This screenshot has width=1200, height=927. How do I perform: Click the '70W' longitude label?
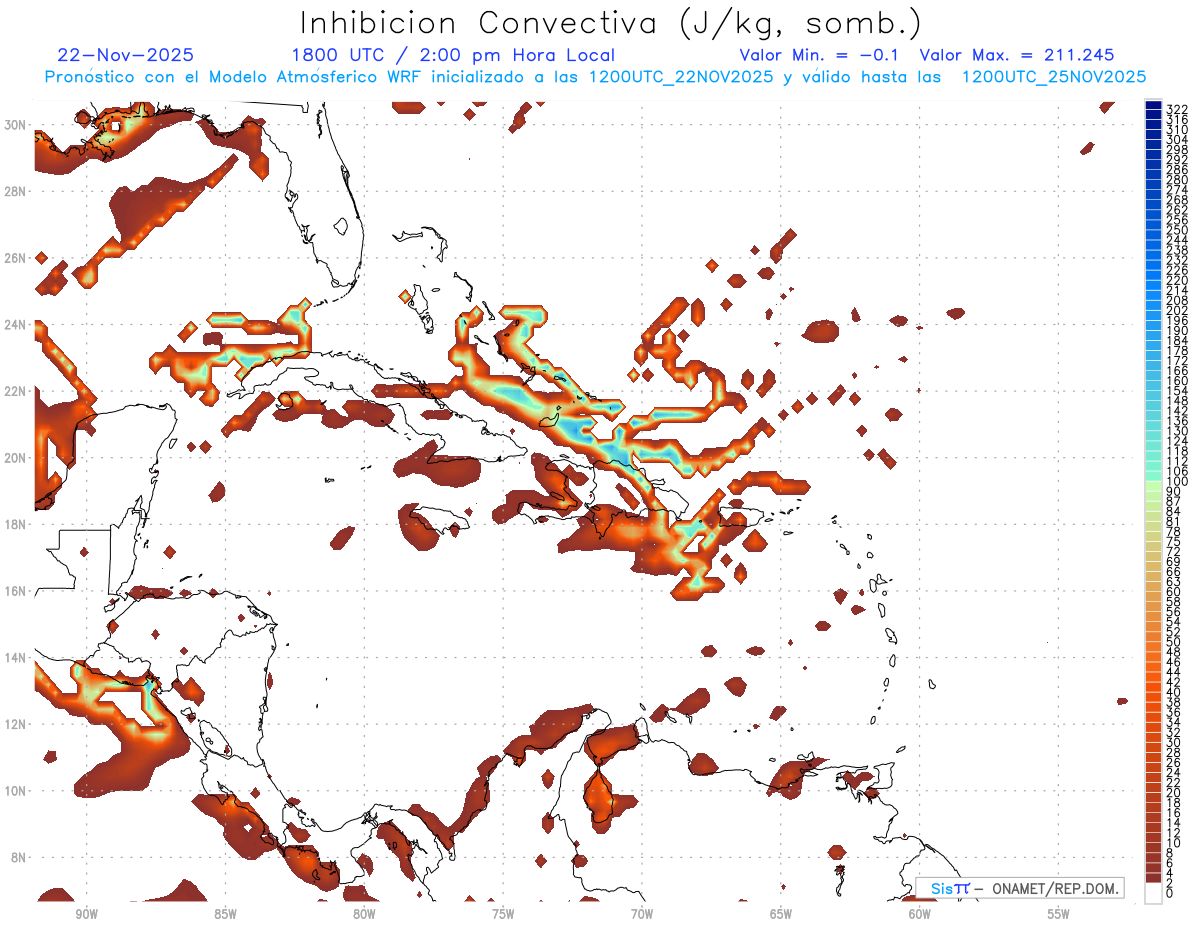pos(642,914)
